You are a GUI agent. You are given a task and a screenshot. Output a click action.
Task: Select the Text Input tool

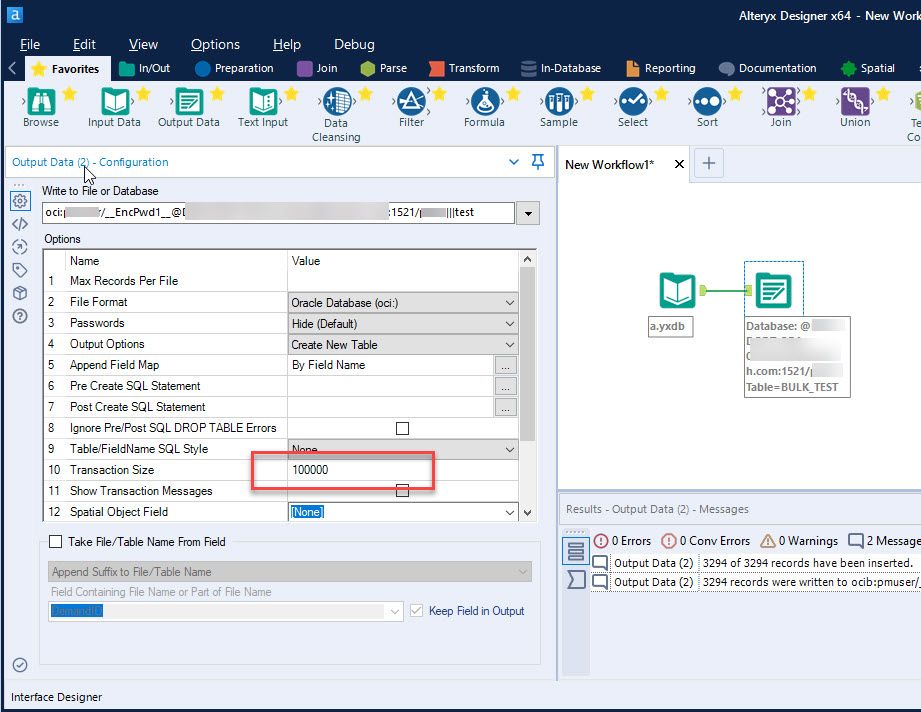pos(263,102)
